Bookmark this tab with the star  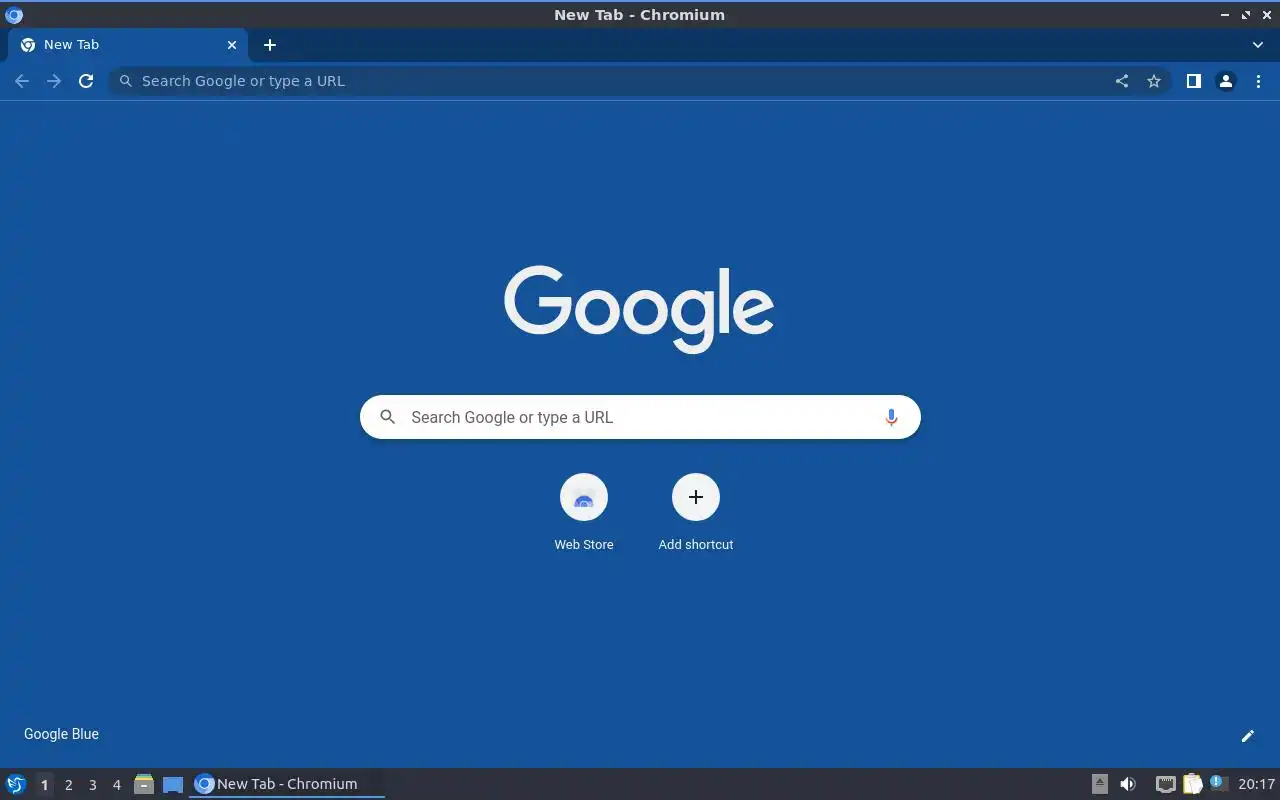point(1154,81)
